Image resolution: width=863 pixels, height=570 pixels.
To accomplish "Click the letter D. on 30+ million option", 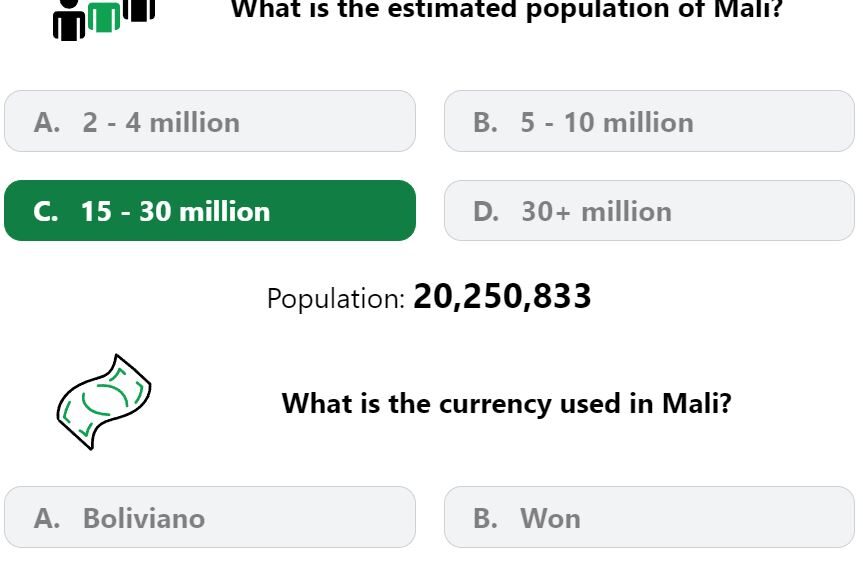I will tap(486, 212).
